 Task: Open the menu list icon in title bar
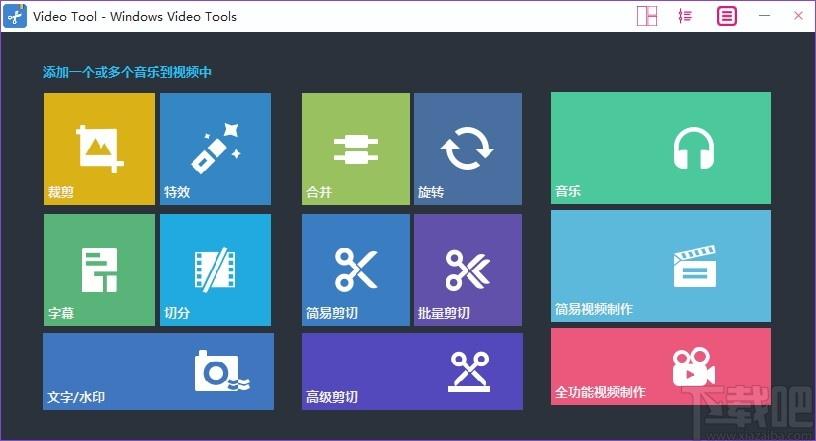pyautogui.click(x=726, y=16)
